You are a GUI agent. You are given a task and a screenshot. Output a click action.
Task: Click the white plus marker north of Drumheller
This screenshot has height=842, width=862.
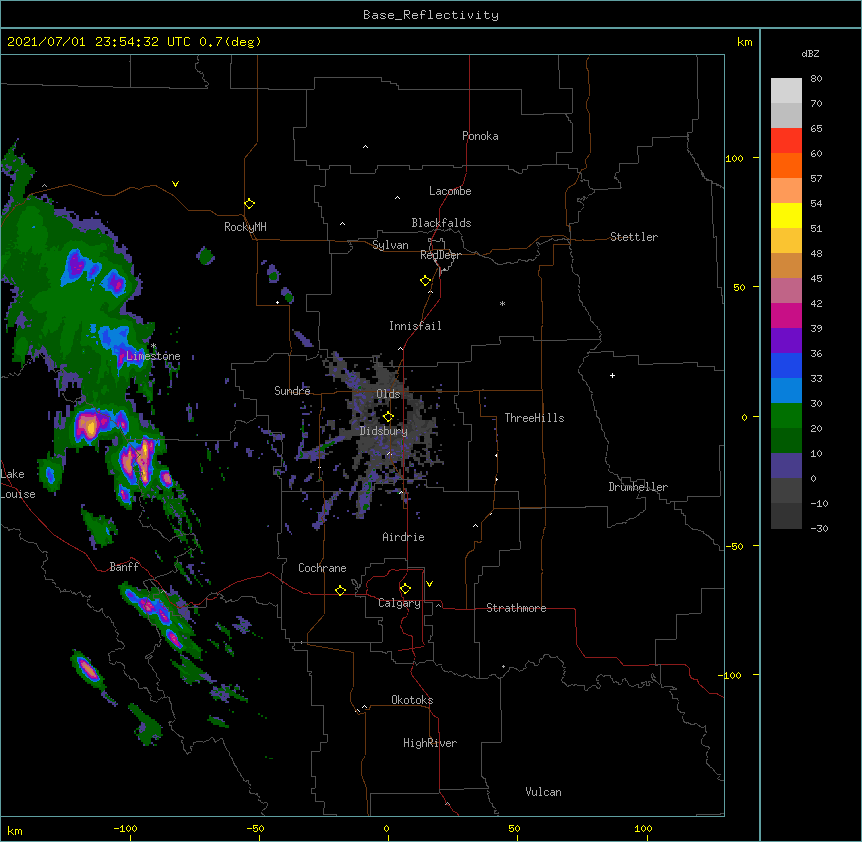tap(612, 375)
